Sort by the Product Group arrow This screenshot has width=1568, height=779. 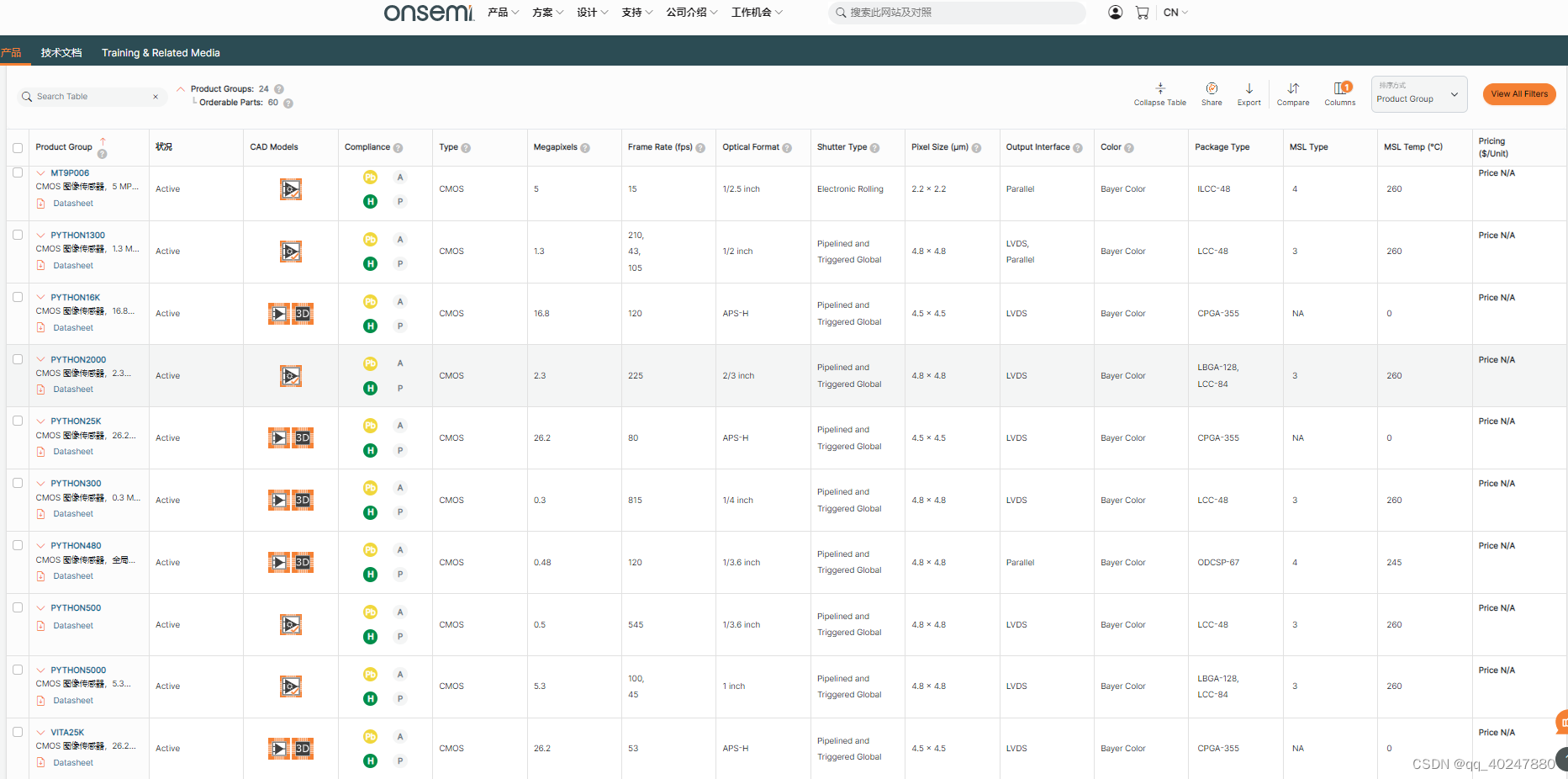(x=103, y=141)
